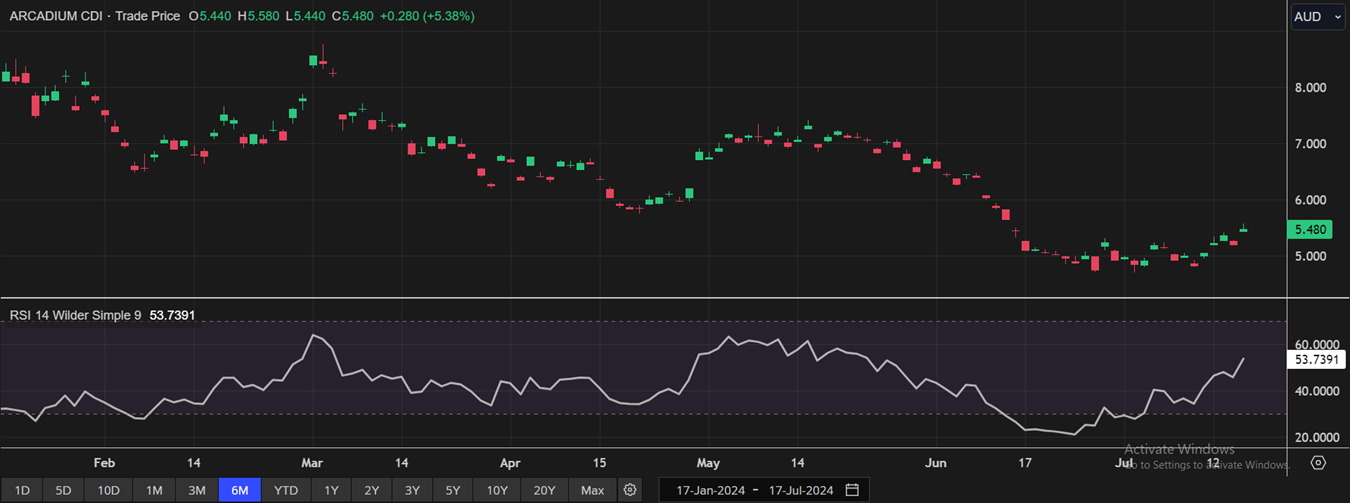Choose the 1M time range

154,490
